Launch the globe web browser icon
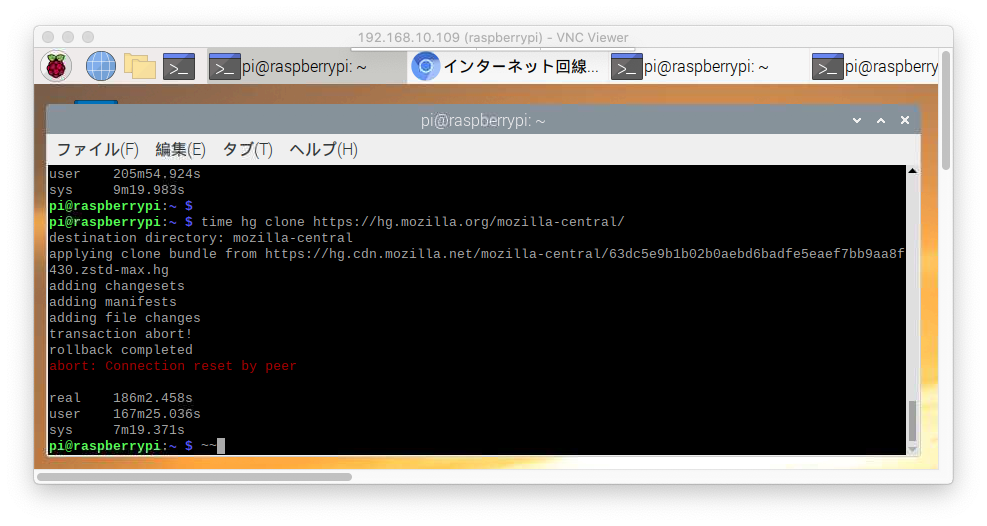 point(101,67)
